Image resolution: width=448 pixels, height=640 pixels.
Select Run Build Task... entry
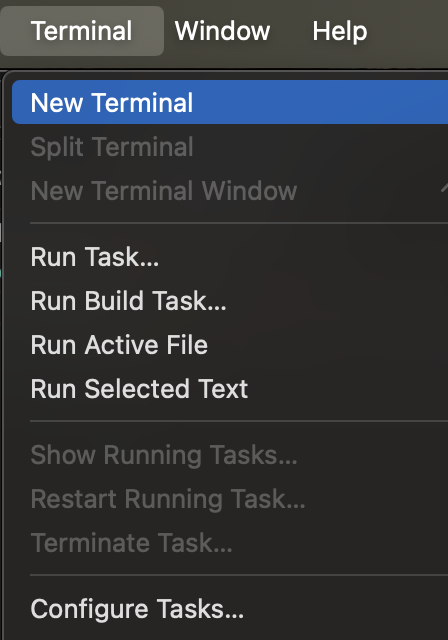(230, 301)
